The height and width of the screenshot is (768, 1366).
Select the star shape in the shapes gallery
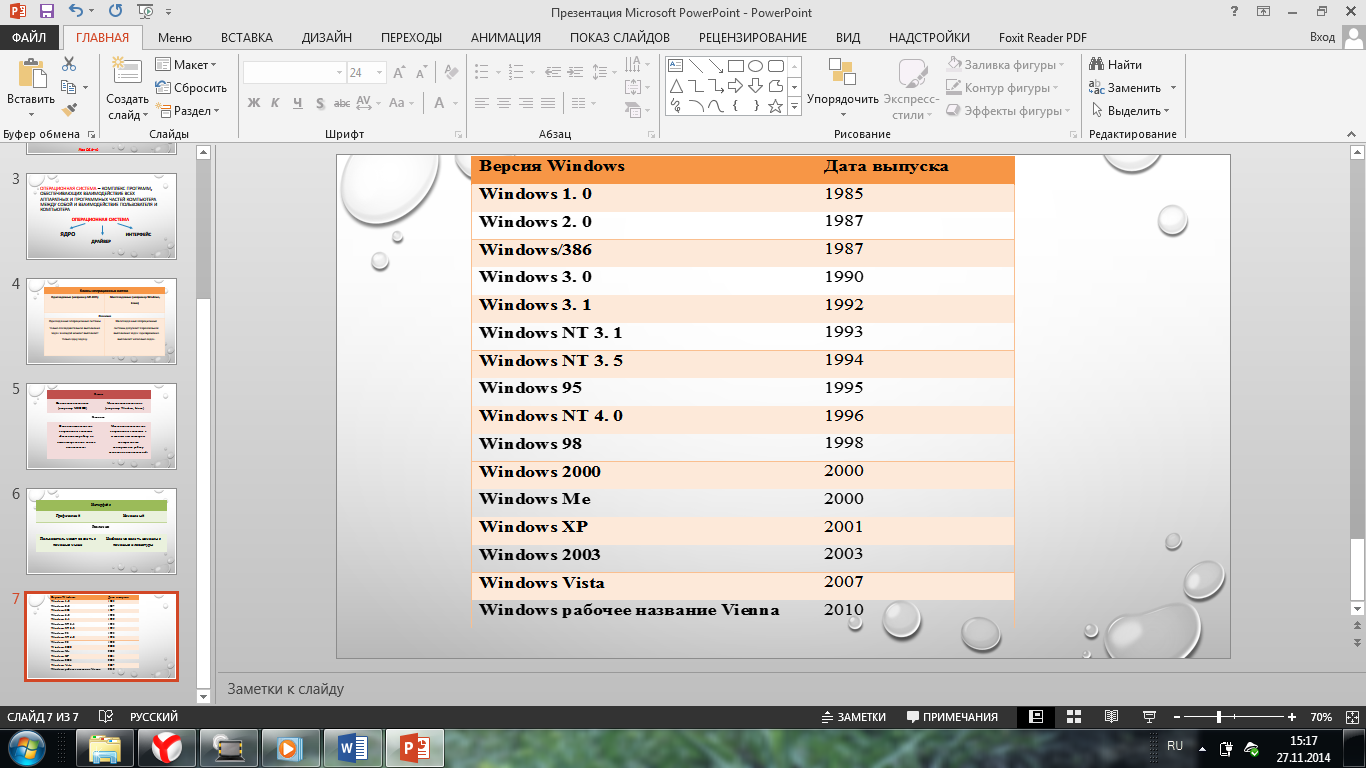pyautogui.click(x=775, y=106)
